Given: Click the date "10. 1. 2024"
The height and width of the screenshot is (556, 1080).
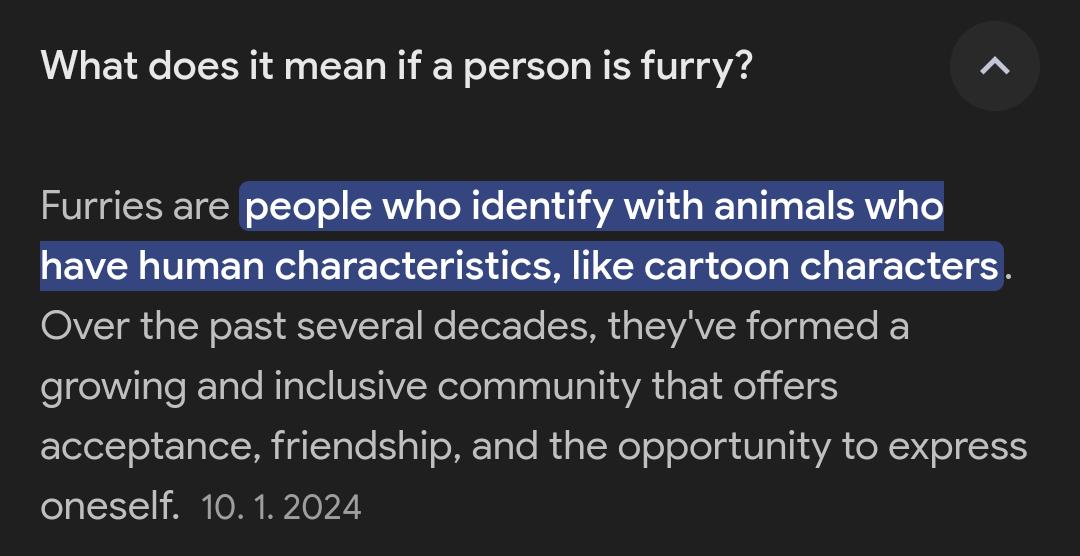Looking at the screenshot, I should (x=281, y=507).
